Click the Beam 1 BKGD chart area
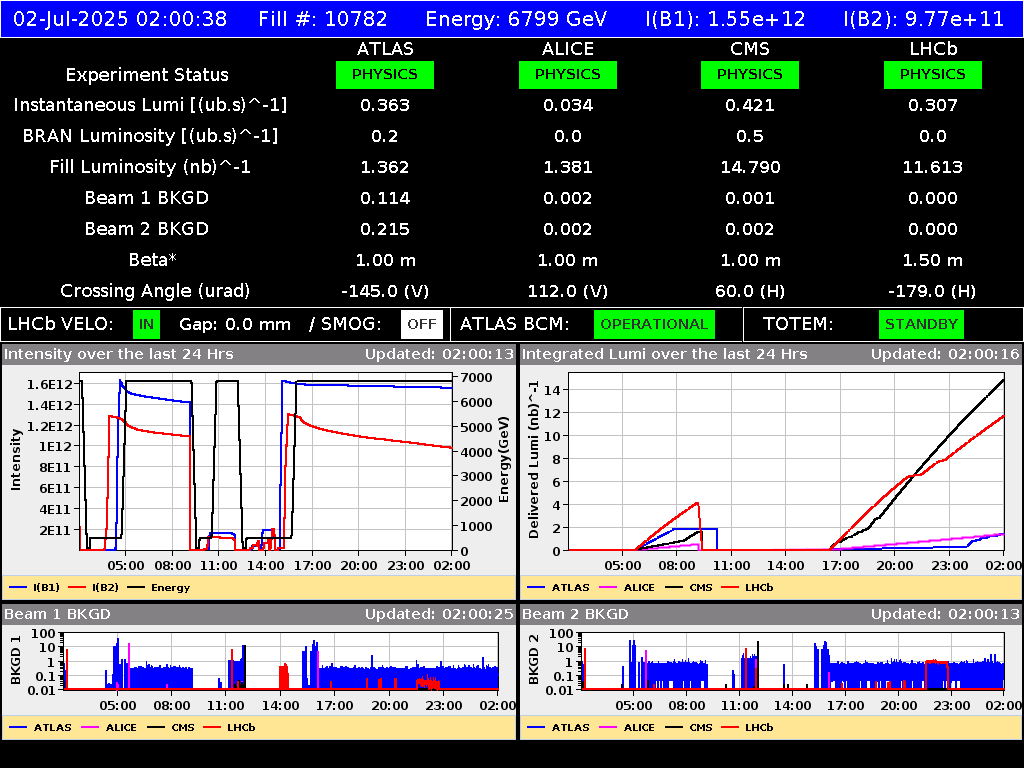Image resolution: width=1024 pixels, height=768 pixels. [x=281, y=661]
